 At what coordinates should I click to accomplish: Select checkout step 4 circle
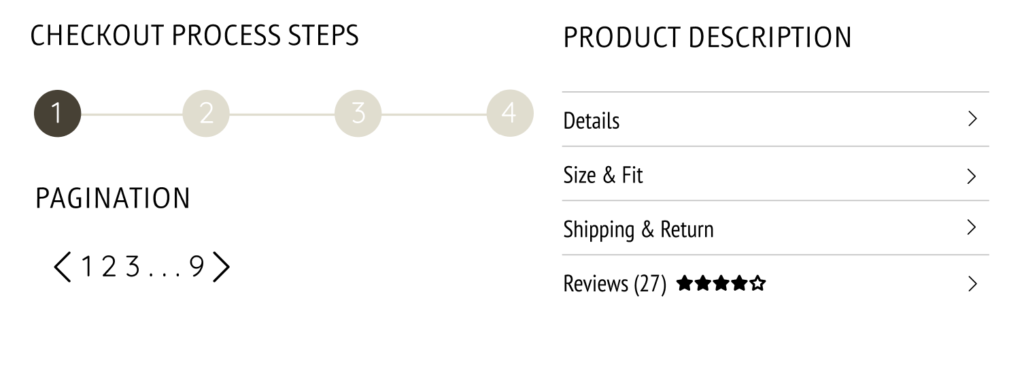(510, 114)
